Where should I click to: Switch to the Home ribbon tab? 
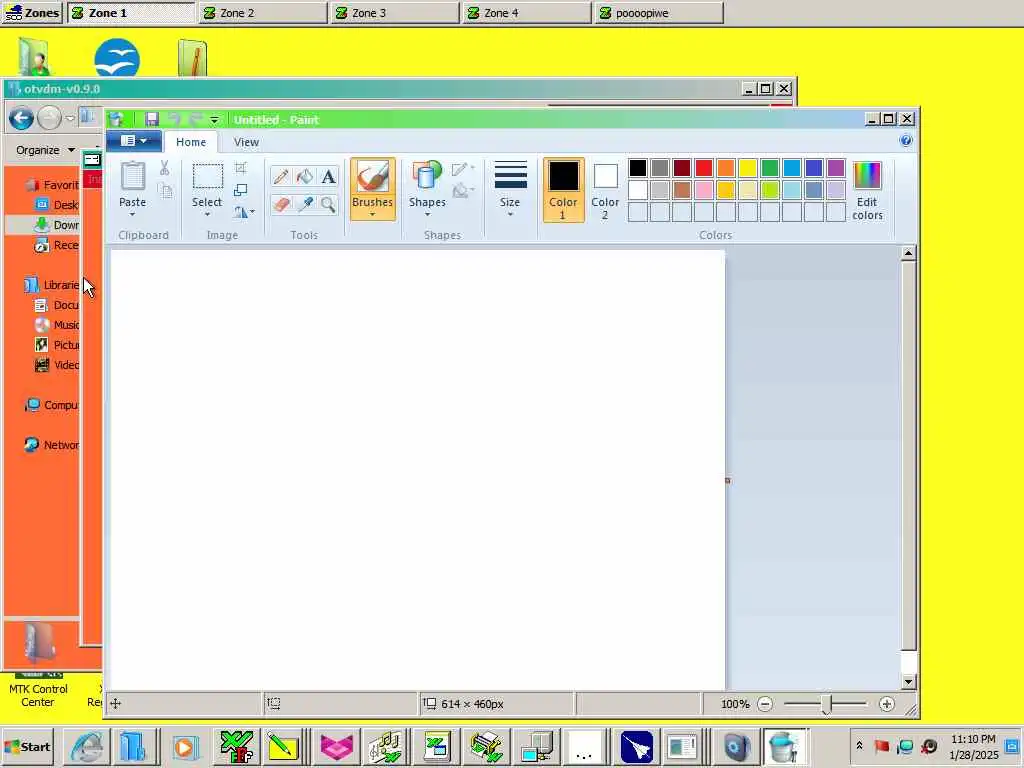pos(191,142)
